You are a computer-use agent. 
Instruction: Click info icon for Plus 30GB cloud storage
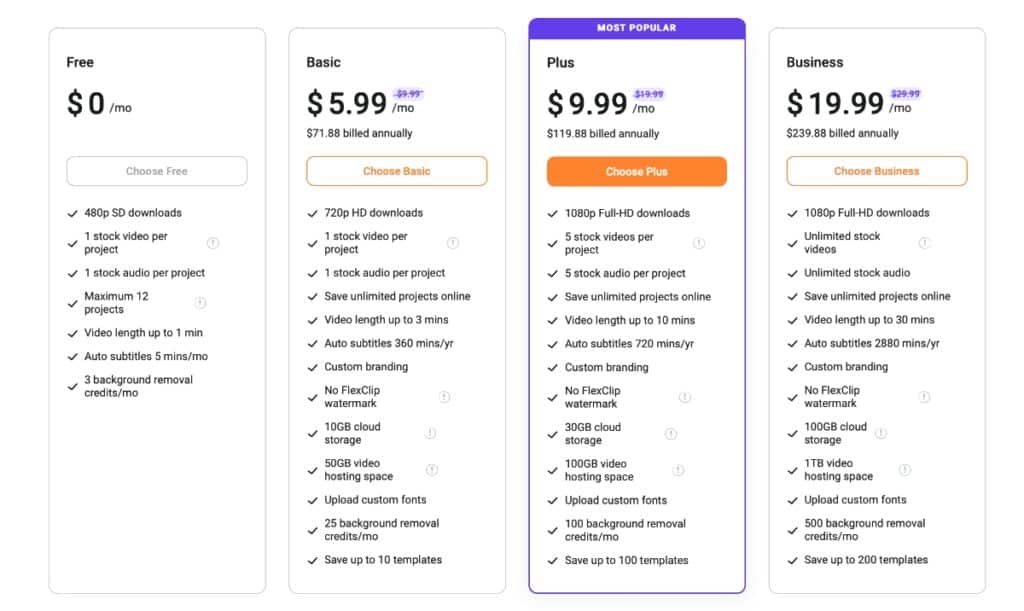coord(671,434)
